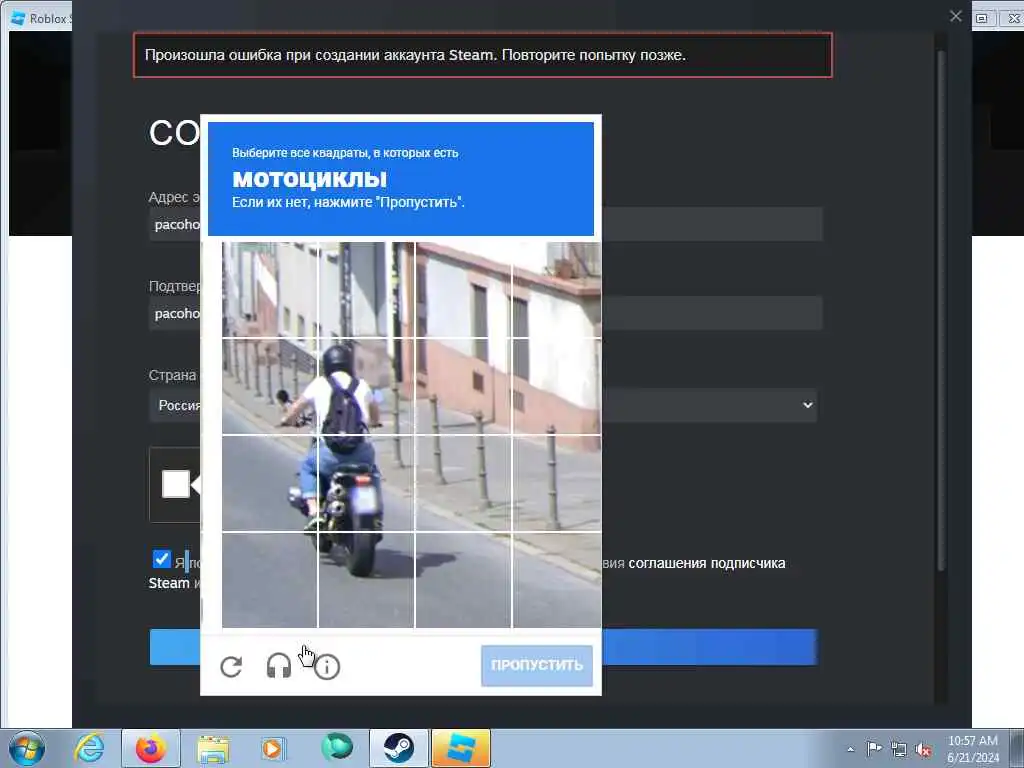This screenshot has width=1024, height=768.
Task: Click the Roblox window title icon
Action: pos(18,18)
